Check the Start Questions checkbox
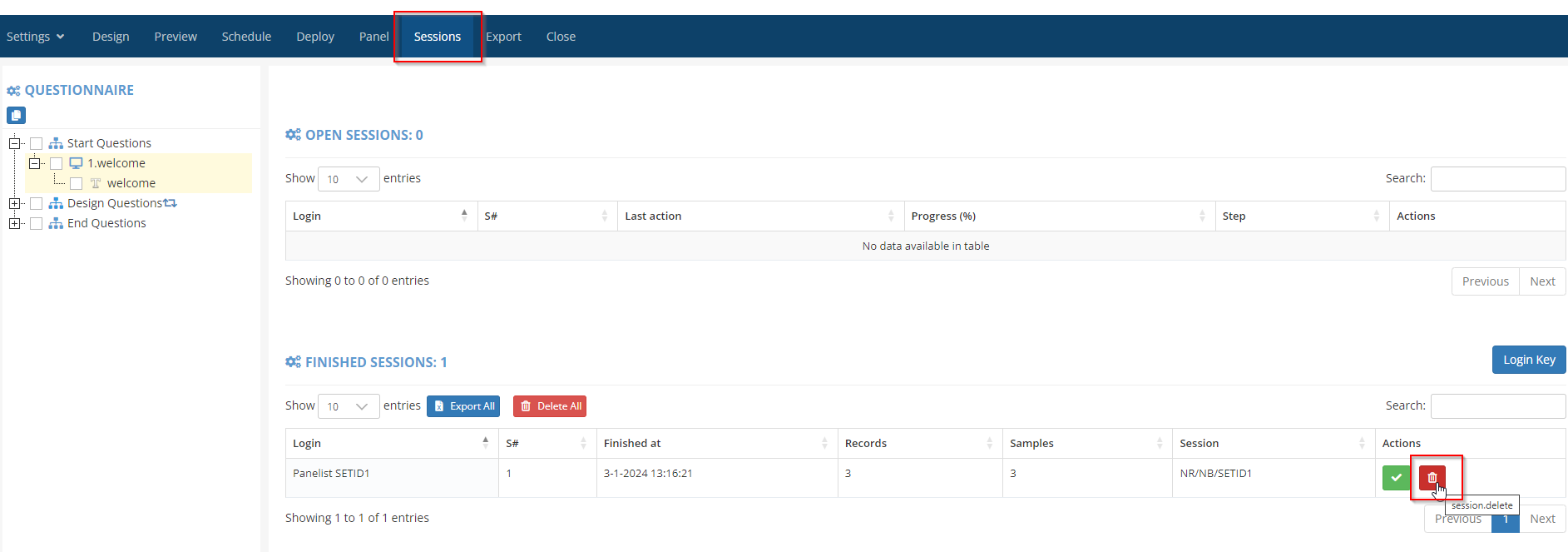Image resolution: width=1568 pixels, height=552 pixels. (x=36, y=143)
